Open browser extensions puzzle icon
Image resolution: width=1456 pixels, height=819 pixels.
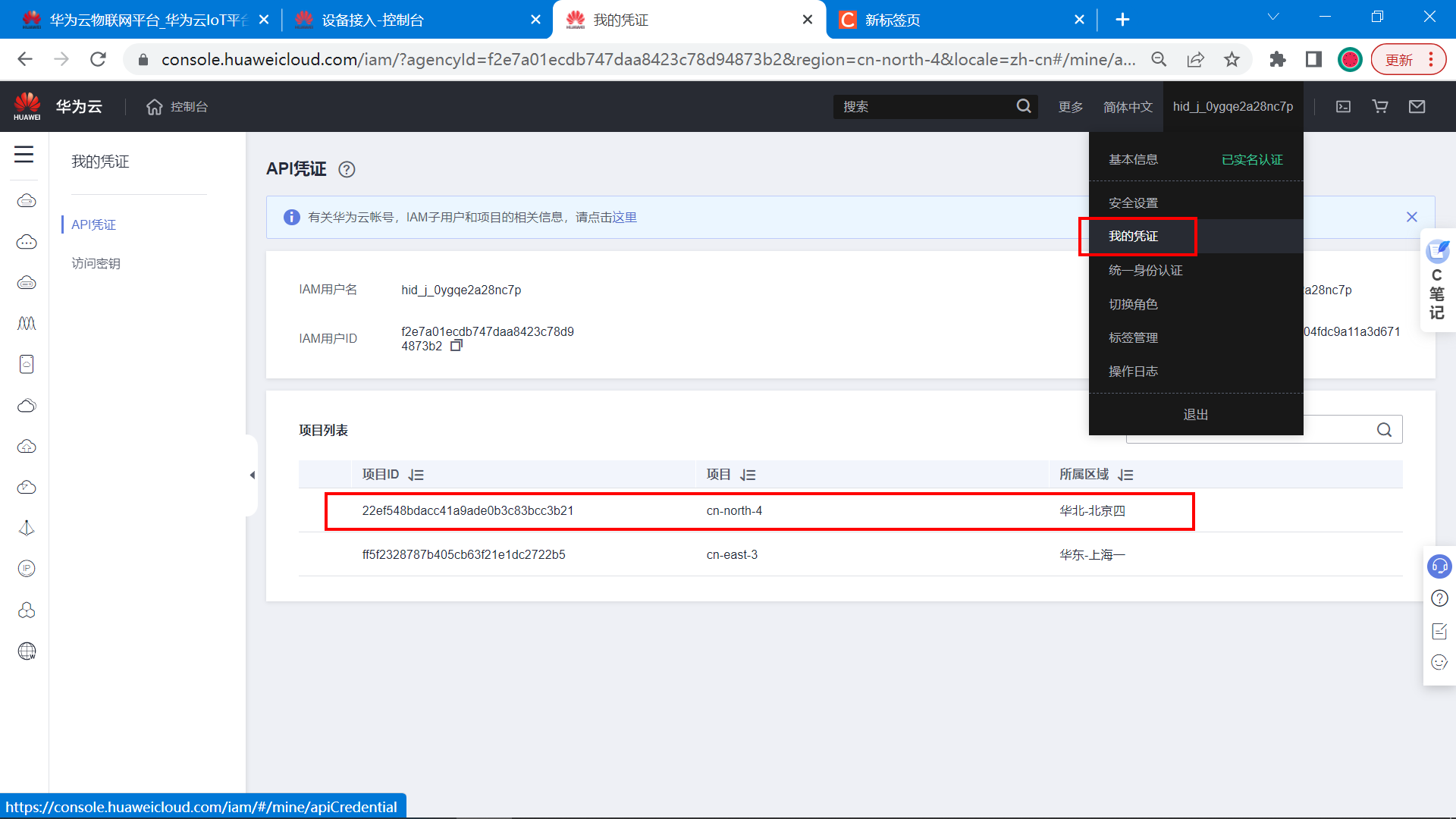coord(1277,59)
